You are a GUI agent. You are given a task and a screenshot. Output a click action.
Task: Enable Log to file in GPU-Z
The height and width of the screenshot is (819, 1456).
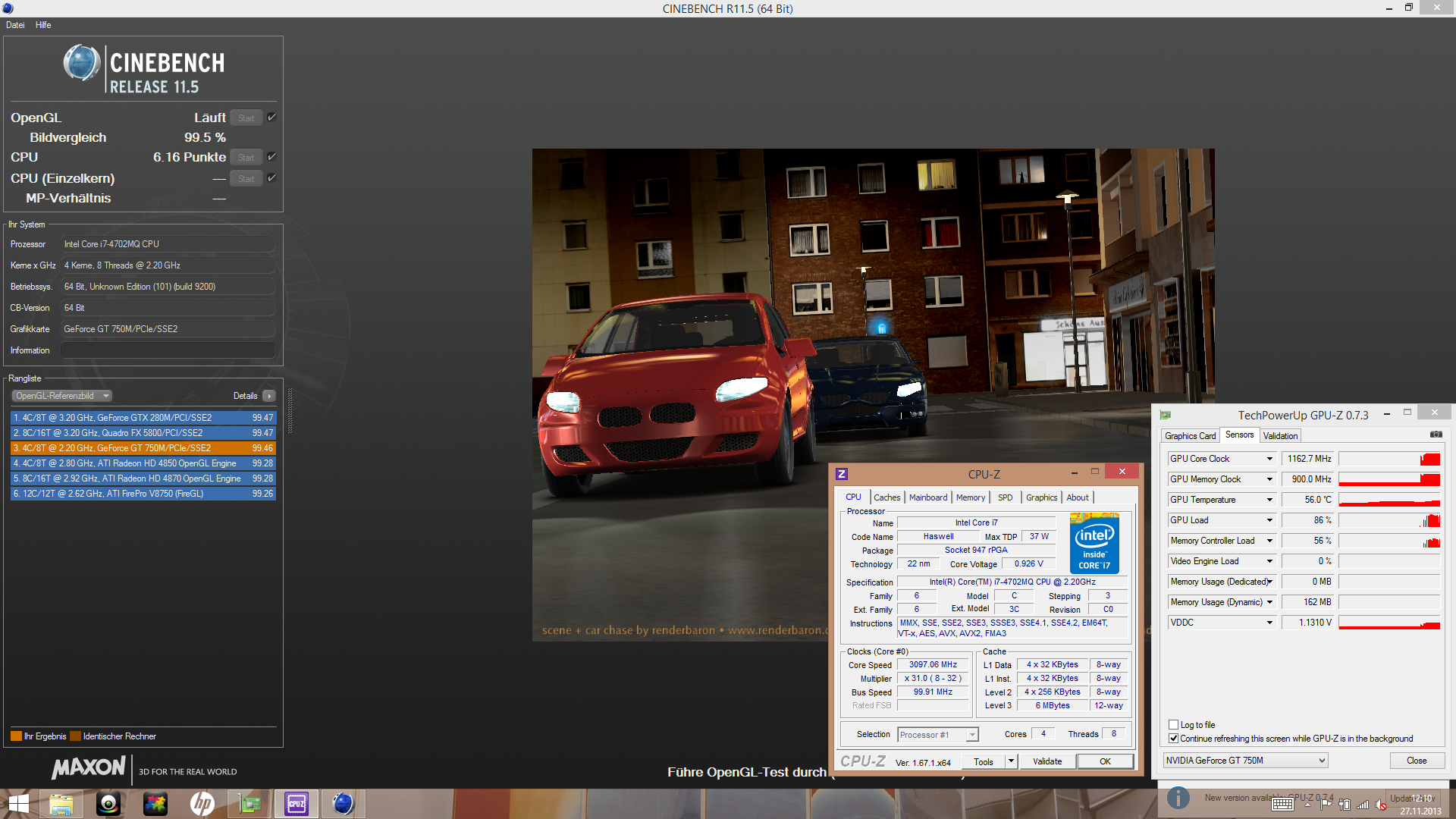pyautogui.click(x=1174, y=725)
